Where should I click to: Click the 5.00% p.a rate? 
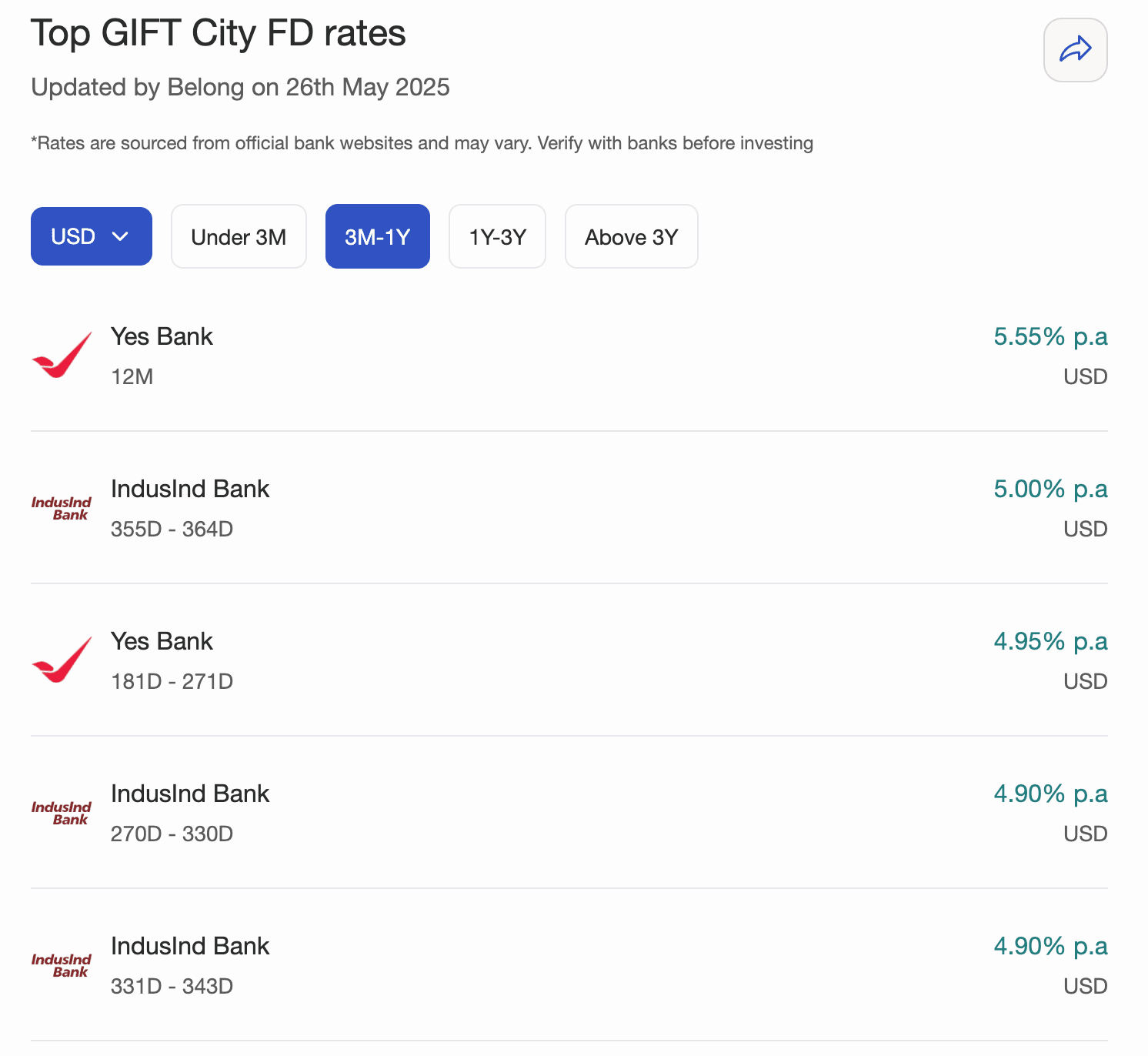click(x=1050, y=489)
